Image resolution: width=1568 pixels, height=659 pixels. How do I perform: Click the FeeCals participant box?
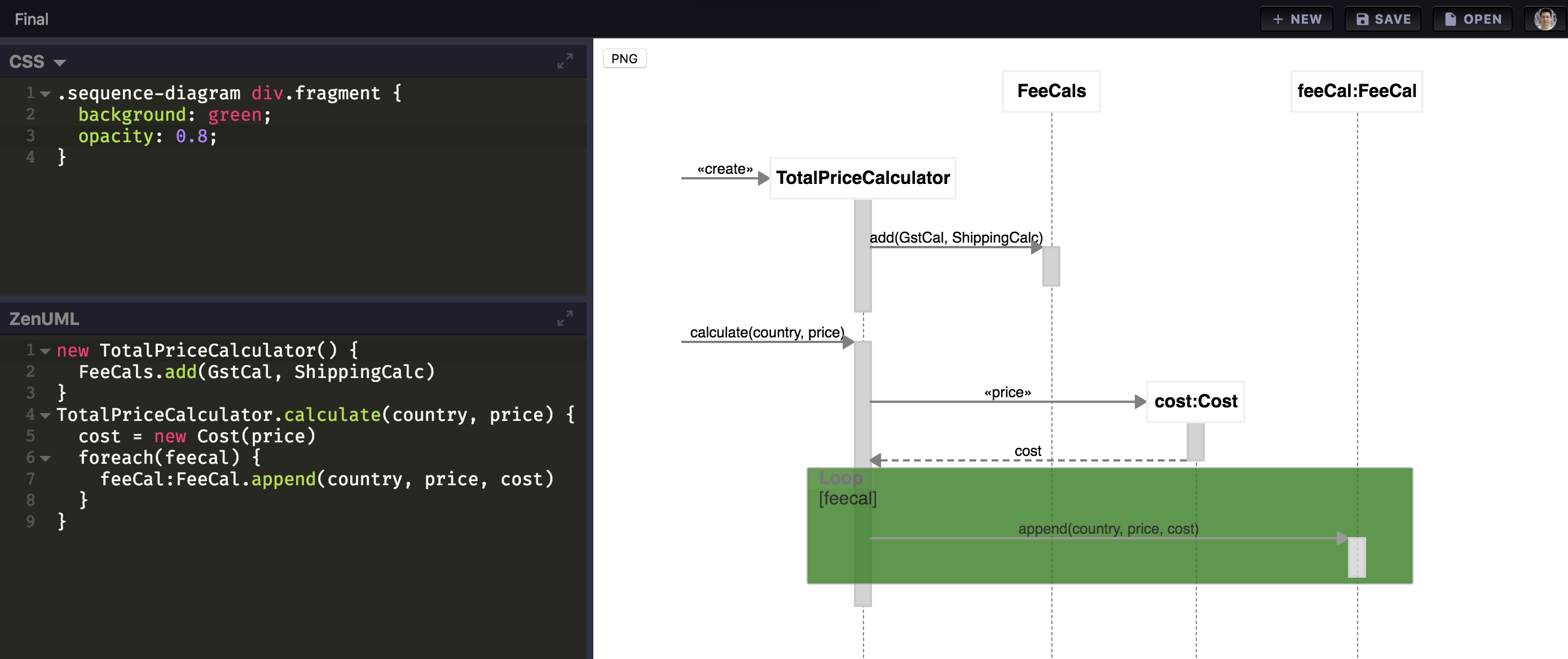click(1051, 91)
